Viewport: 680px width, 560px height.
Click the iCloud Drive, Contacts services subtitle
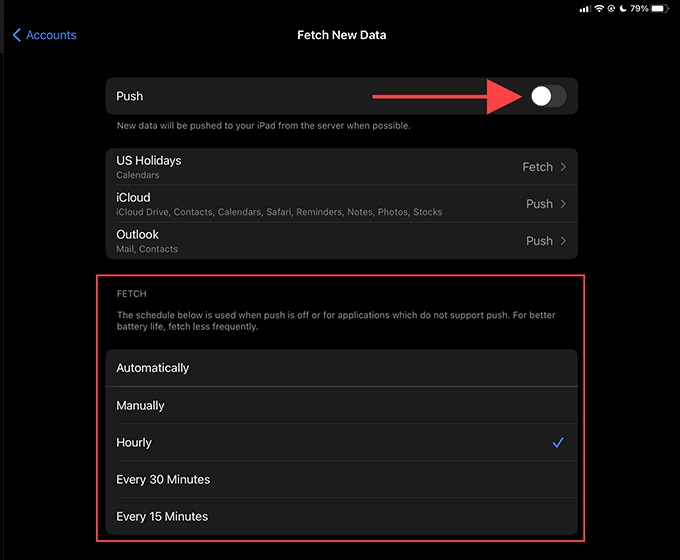(x=279, y=212)
